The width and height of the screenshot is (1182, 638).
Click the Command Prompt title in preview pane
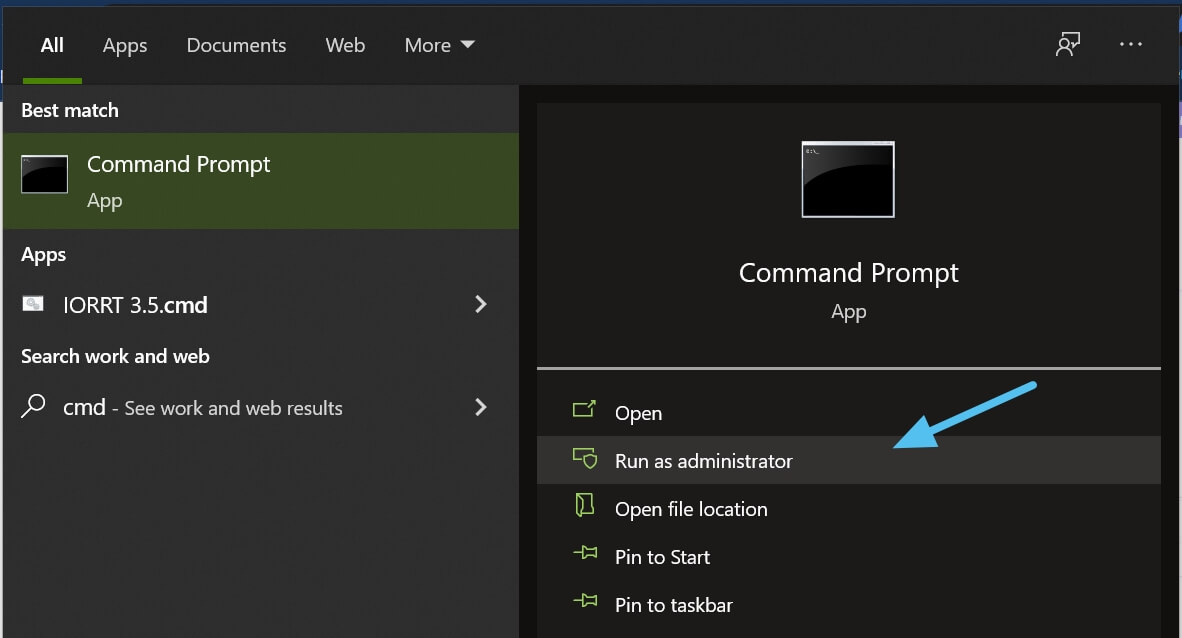849,273
